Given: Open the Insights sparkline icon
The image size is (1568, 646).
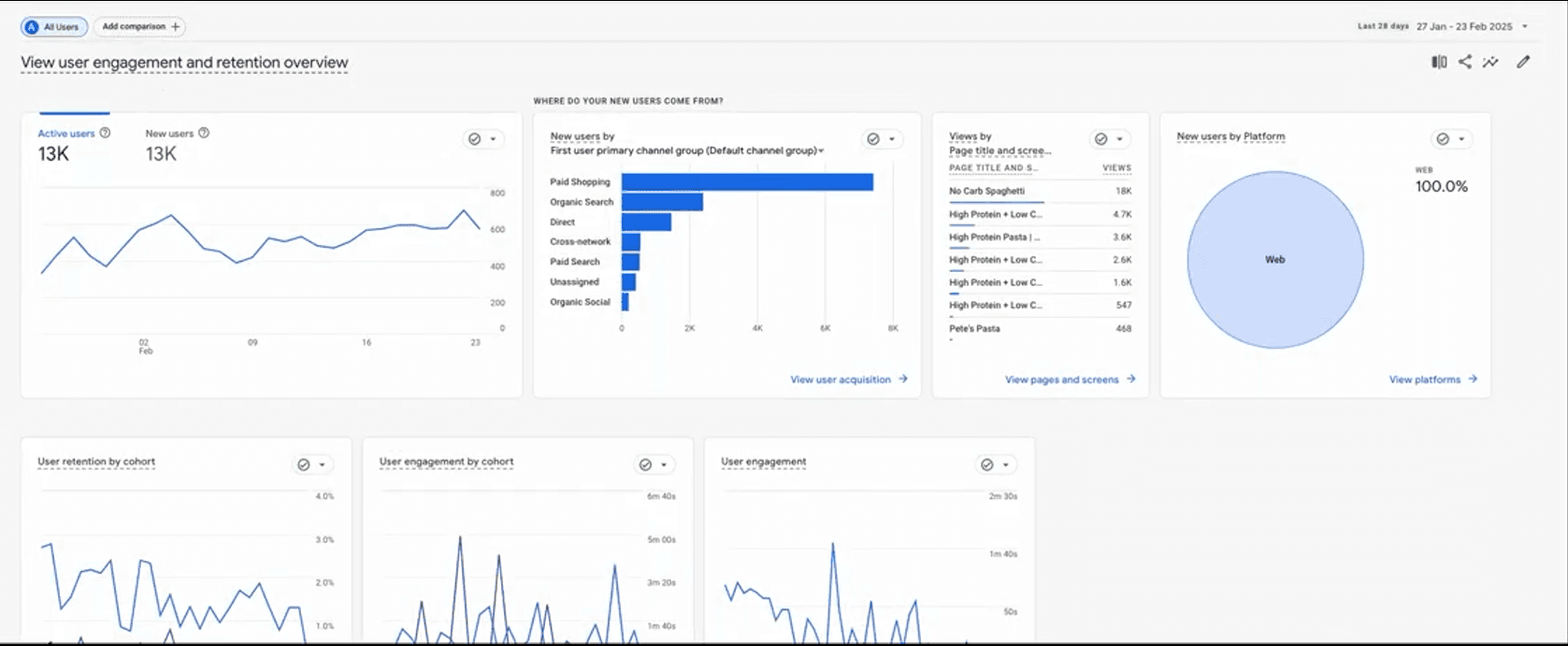Looking at the screenshot, I should tap(1490, 62).
